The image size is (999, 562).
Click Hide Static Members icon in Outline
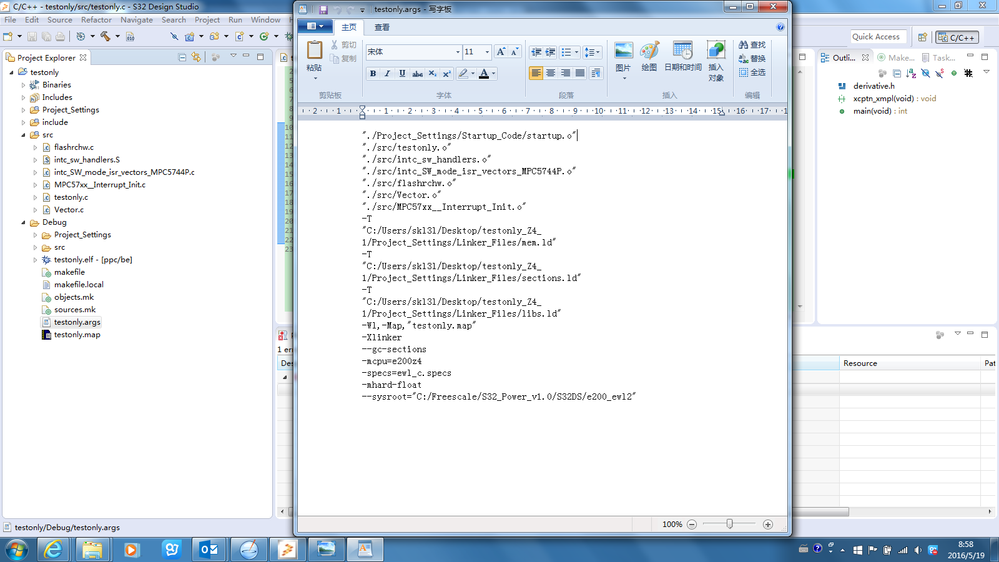(x=940, y=73)
